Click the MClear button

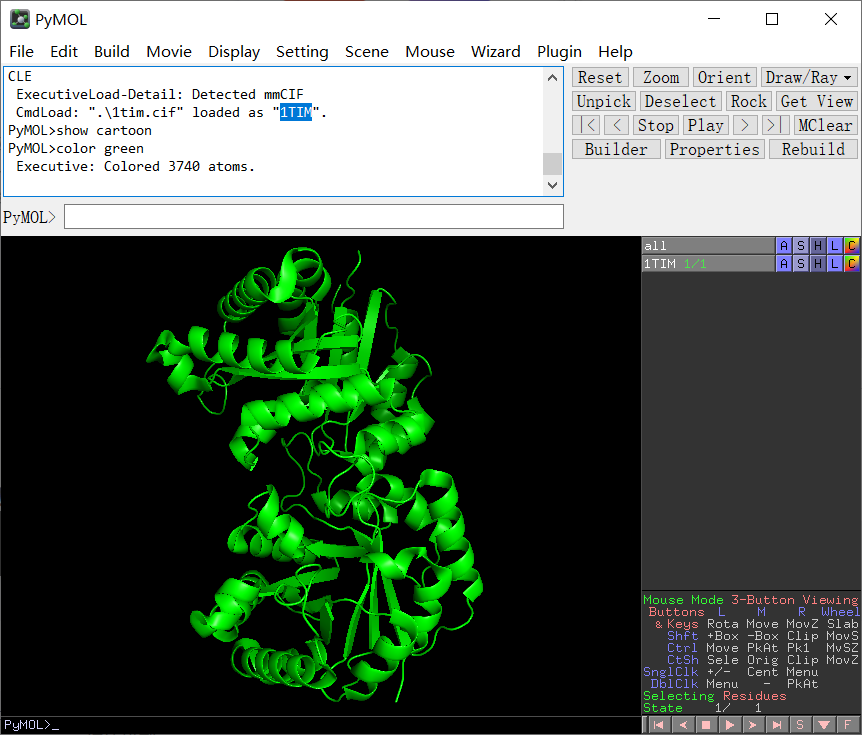825,125
